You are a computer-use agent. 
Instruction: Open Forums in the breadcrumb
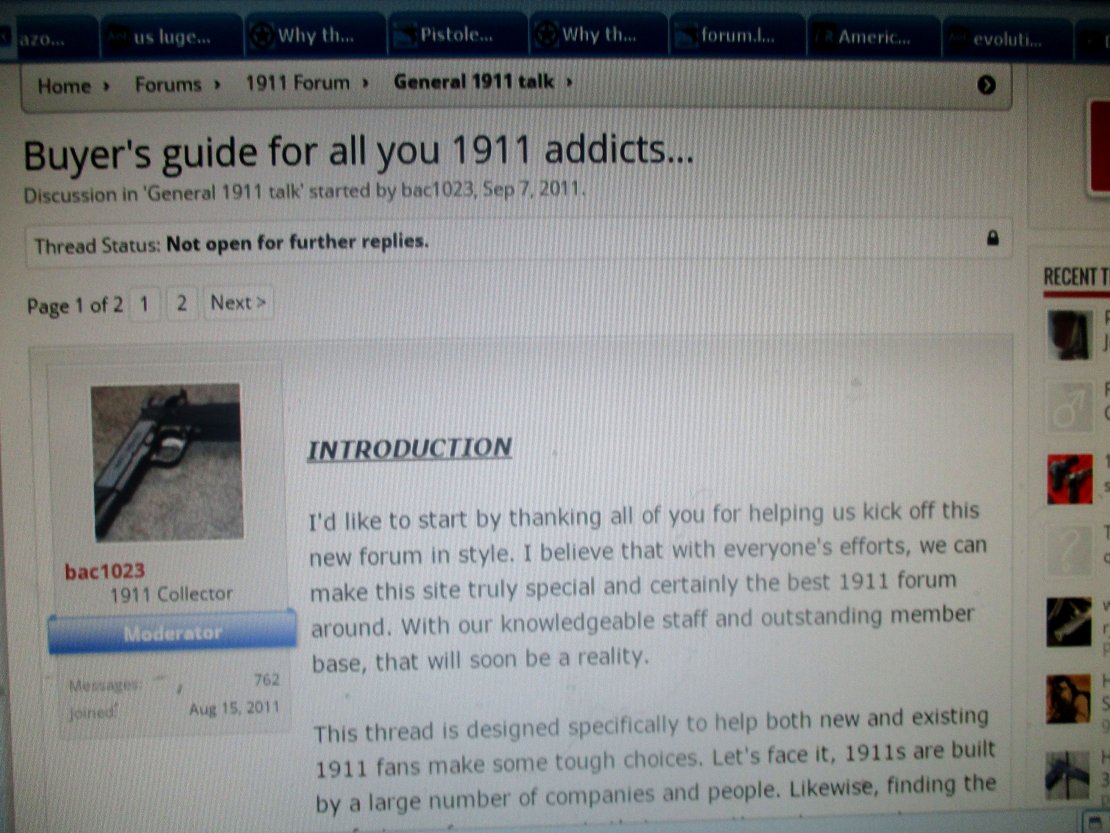(168, 85)
